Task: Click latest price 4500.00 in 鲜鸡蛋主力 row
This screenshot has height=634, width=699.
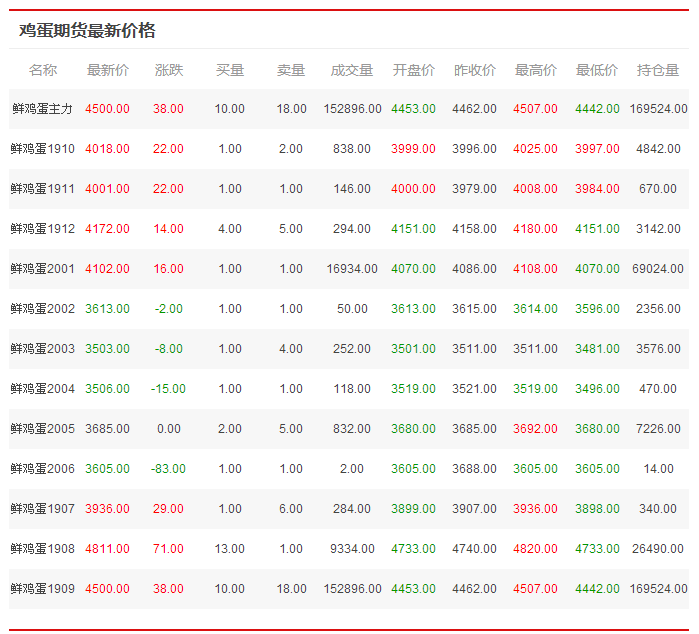Action: (107, 109)
